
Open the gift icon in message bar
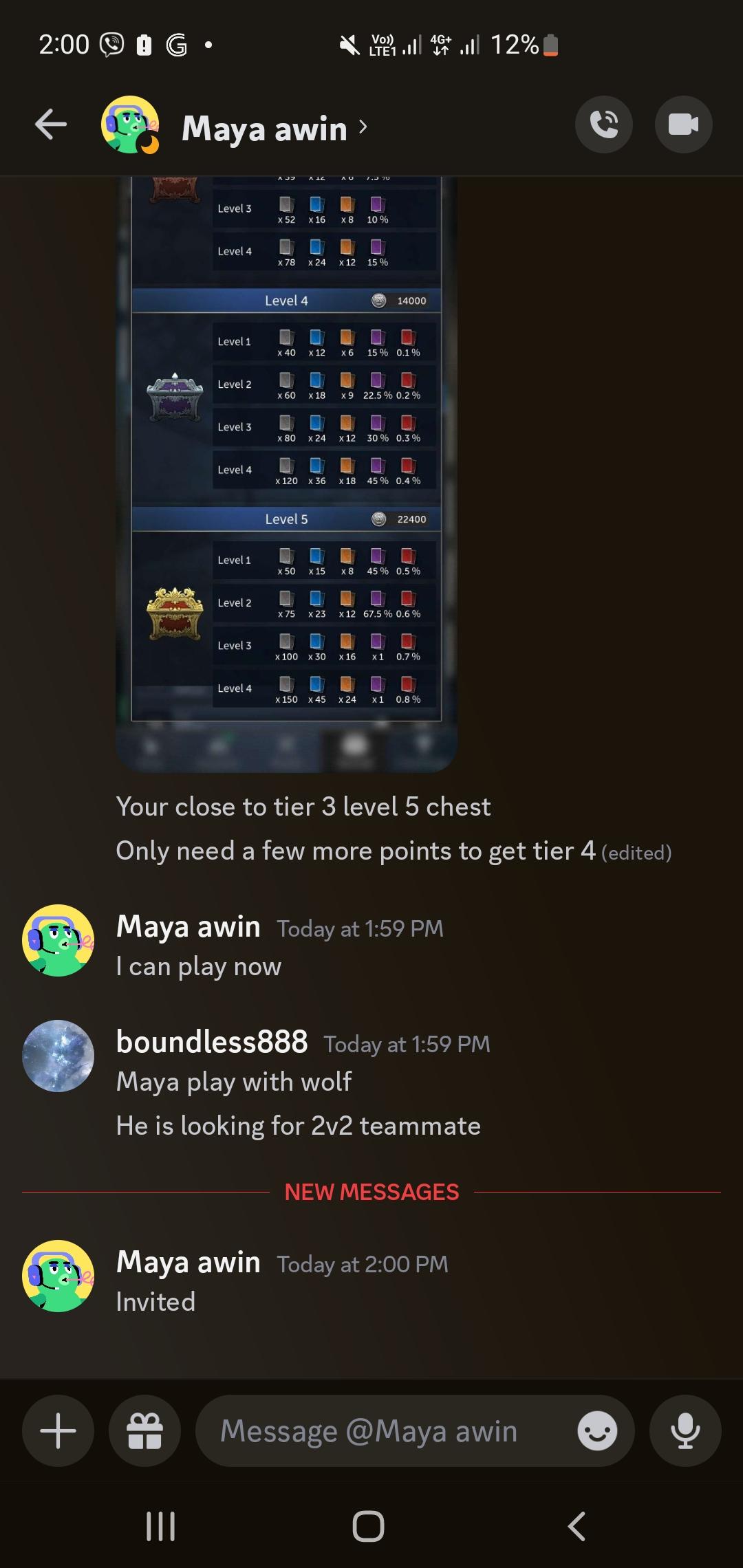click(x=144, y=1430)
